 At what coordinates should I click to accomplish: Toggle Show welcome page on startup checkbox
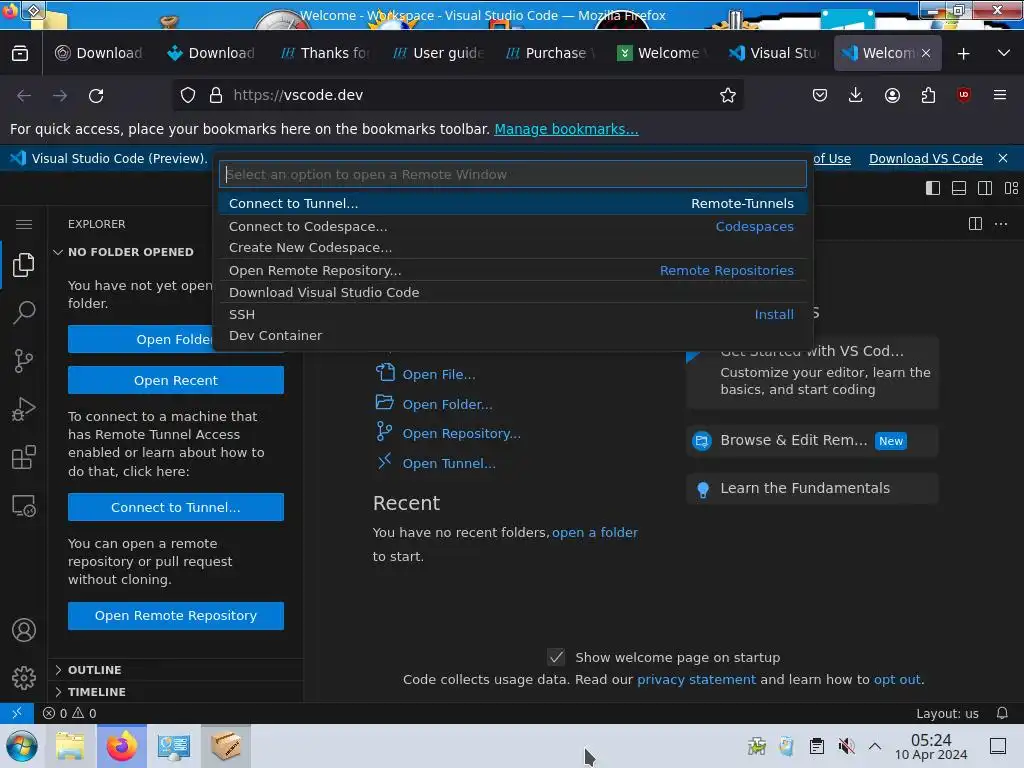pos(556,657)
